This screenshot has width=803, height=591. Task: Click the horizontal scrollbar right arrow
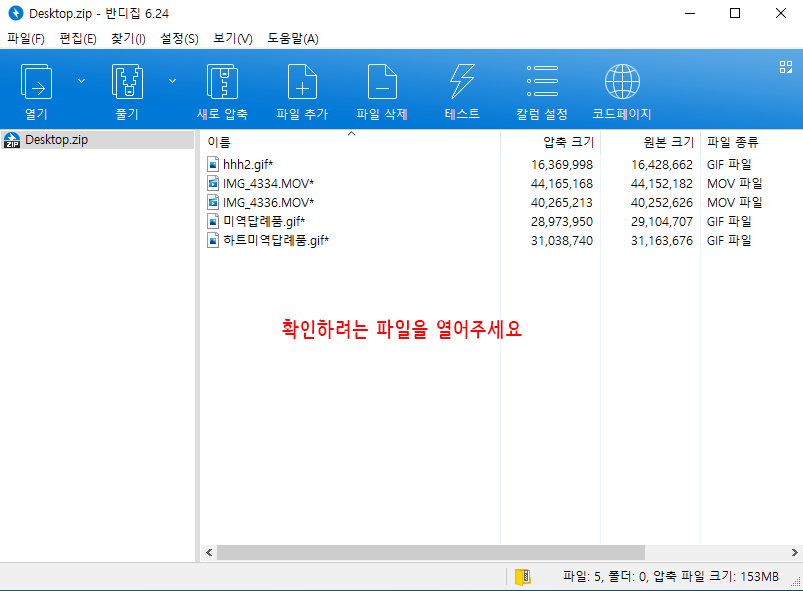click(794, 553)
